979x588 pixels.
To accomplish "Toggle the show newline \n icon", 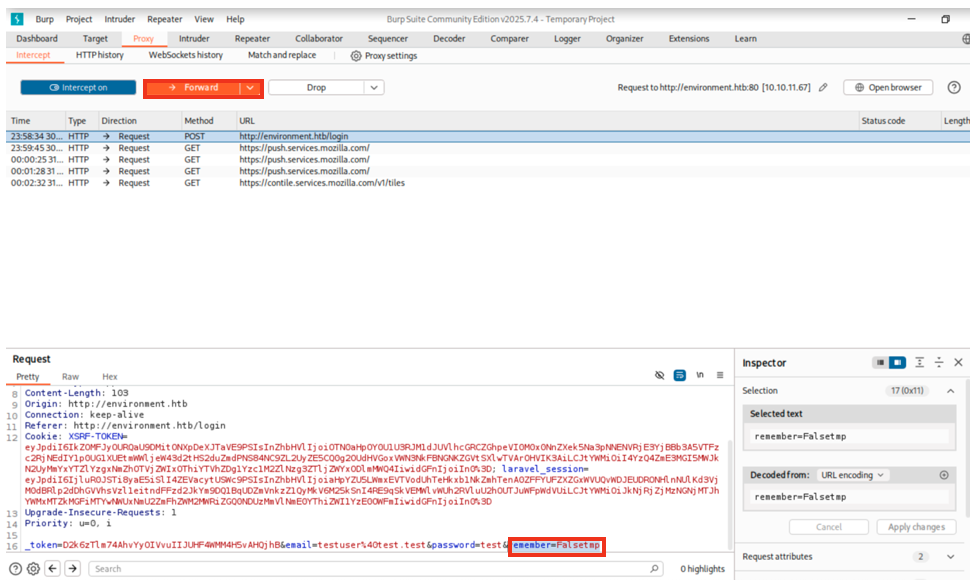I will (x=700, y=375).
